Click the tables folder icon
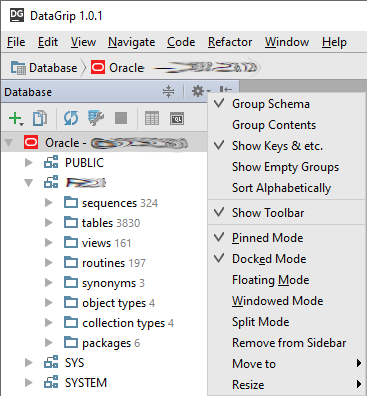Image resolution: width=367 pixels, height=396 pixels. 71,222
